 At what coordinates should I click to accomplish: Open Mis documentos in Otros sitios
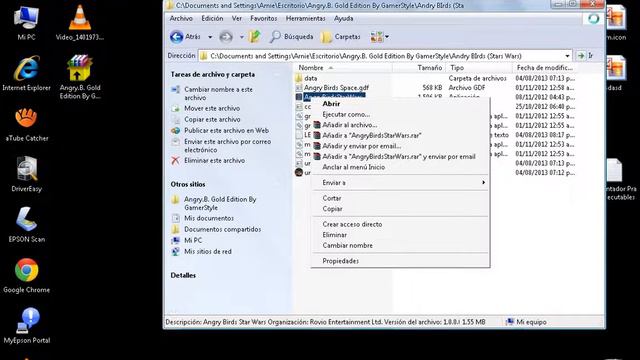209,218
